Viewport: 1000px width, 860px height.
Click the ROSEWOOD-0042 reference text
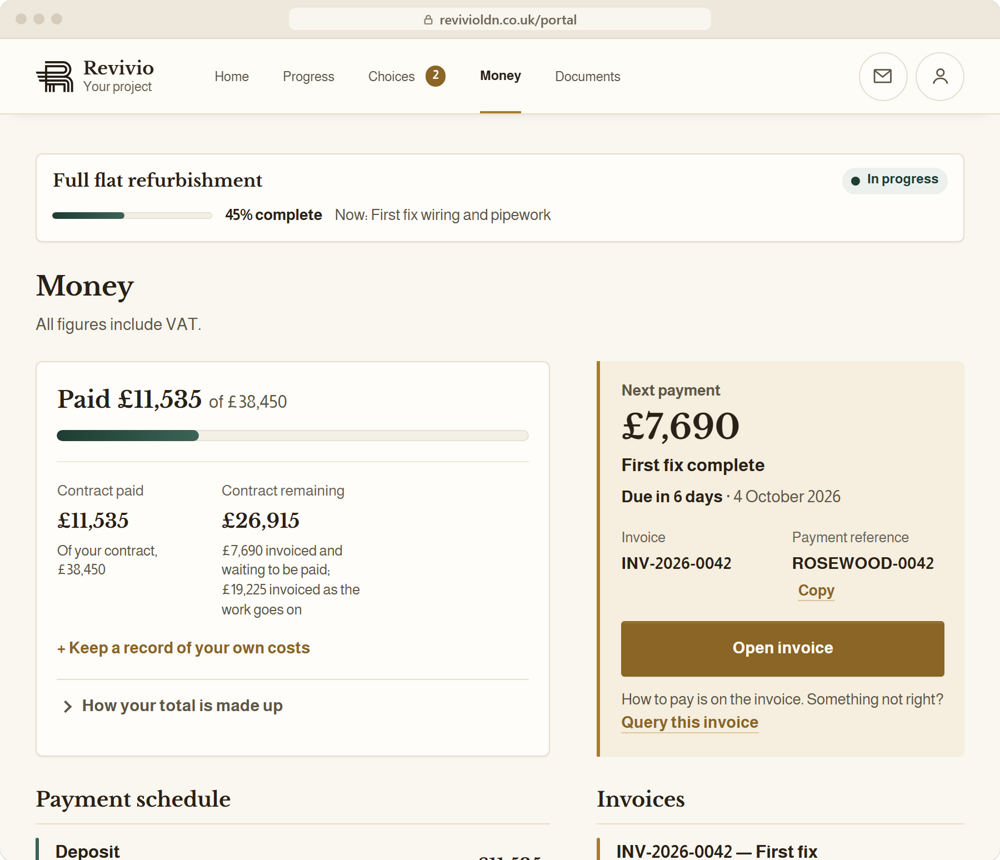863,563
